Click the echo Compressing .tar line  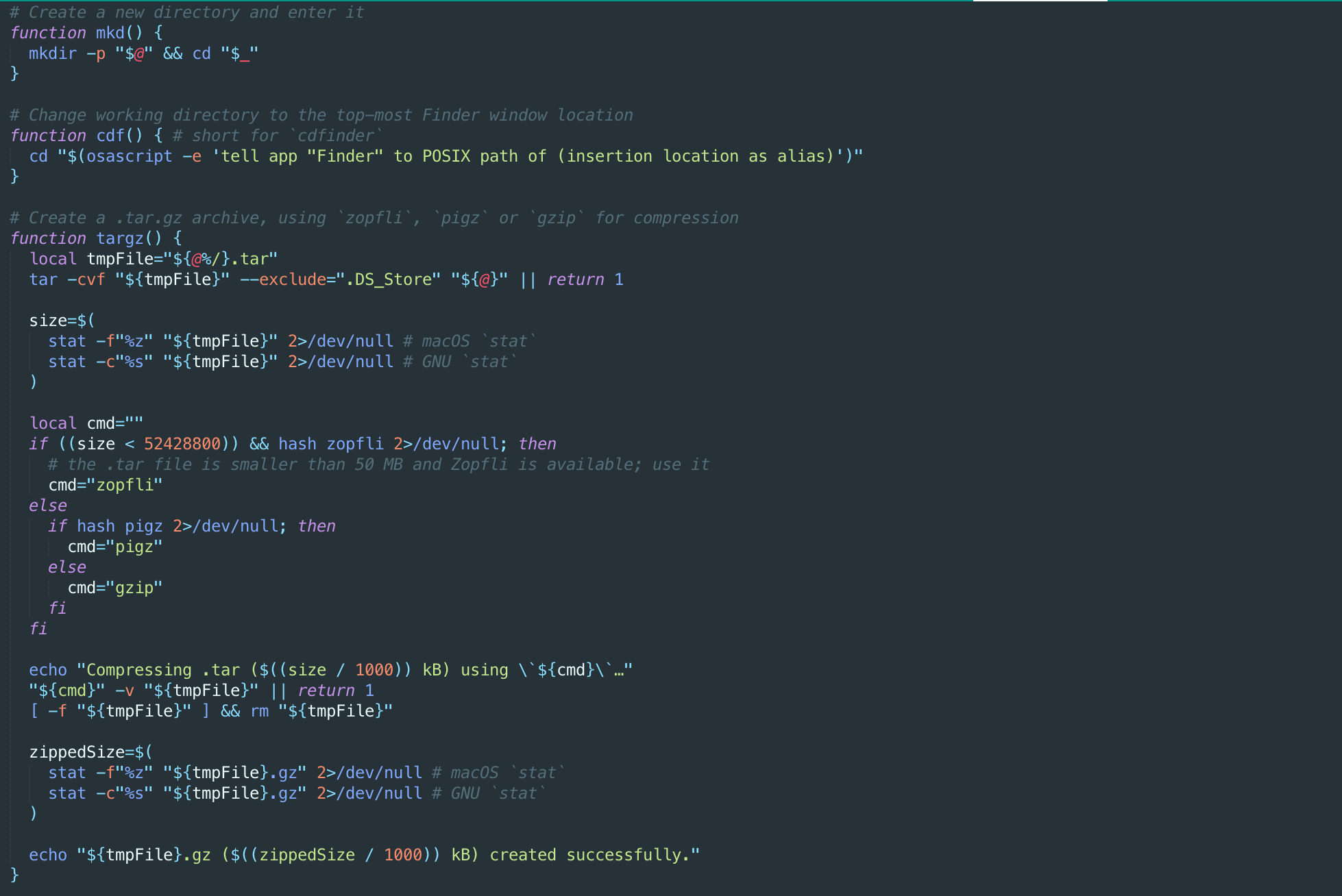206,669
